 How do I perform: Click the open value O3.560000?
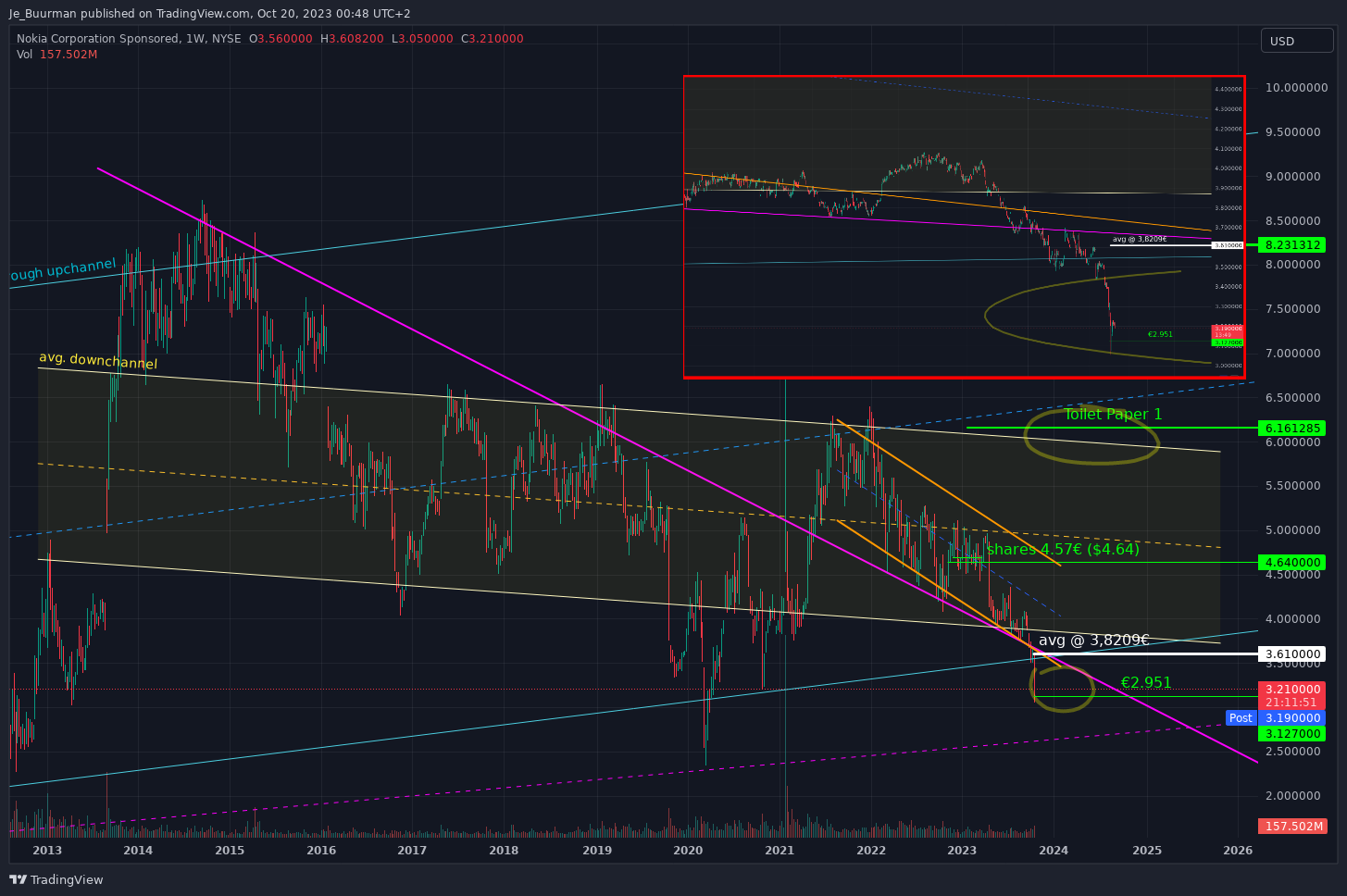[x=281, y=39]
